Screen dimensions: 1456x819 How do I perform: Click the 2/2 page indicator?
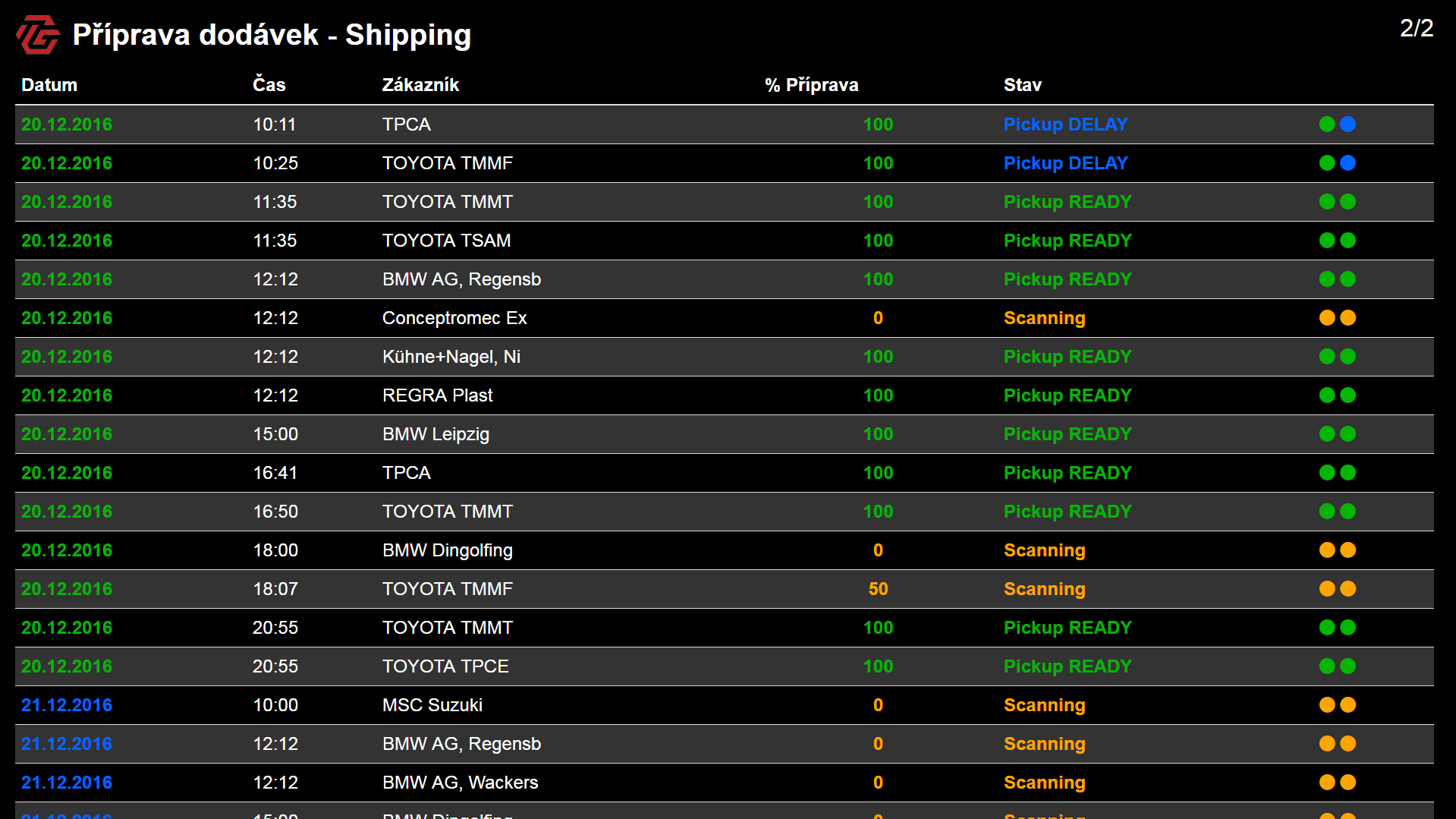click(x=1417, y=28)
